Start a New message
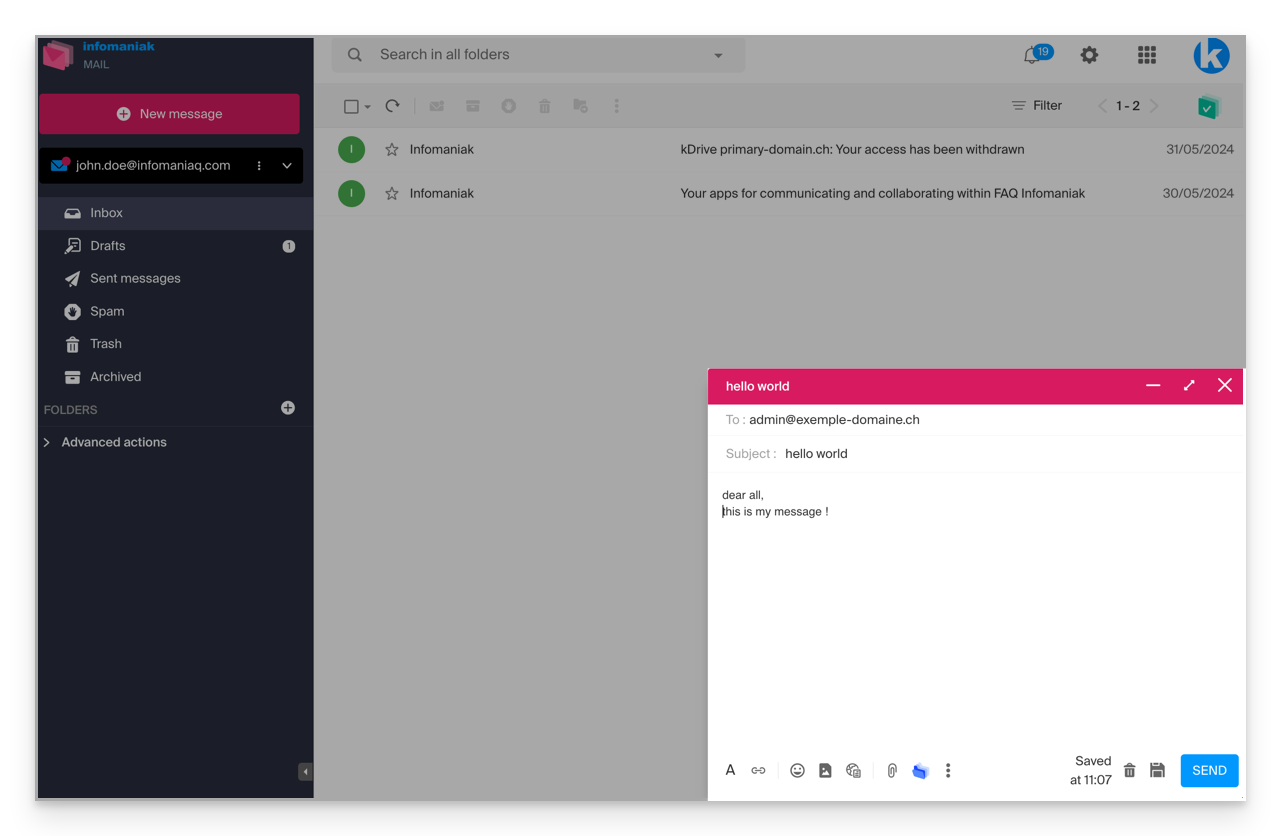 pyautogui.click(x=169, y=114)
